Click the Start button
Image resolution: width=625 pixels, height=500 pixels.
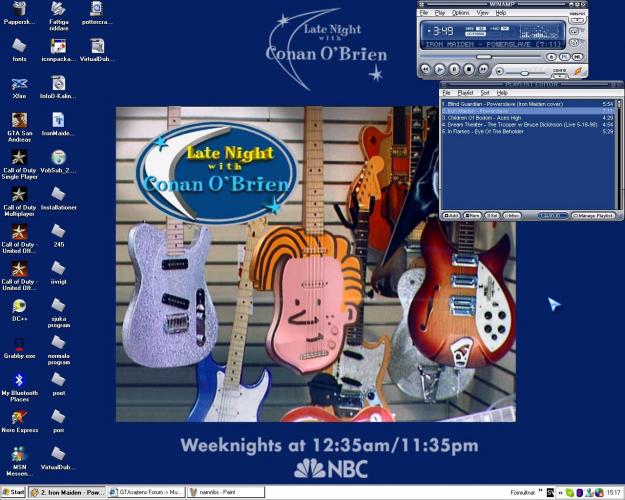pos(13,492)
